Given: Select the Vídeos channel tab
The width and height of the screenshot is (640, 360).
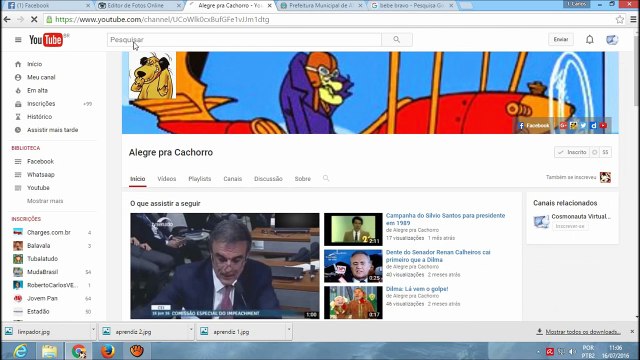Looking at the screenshot, I should coord(167,179).
